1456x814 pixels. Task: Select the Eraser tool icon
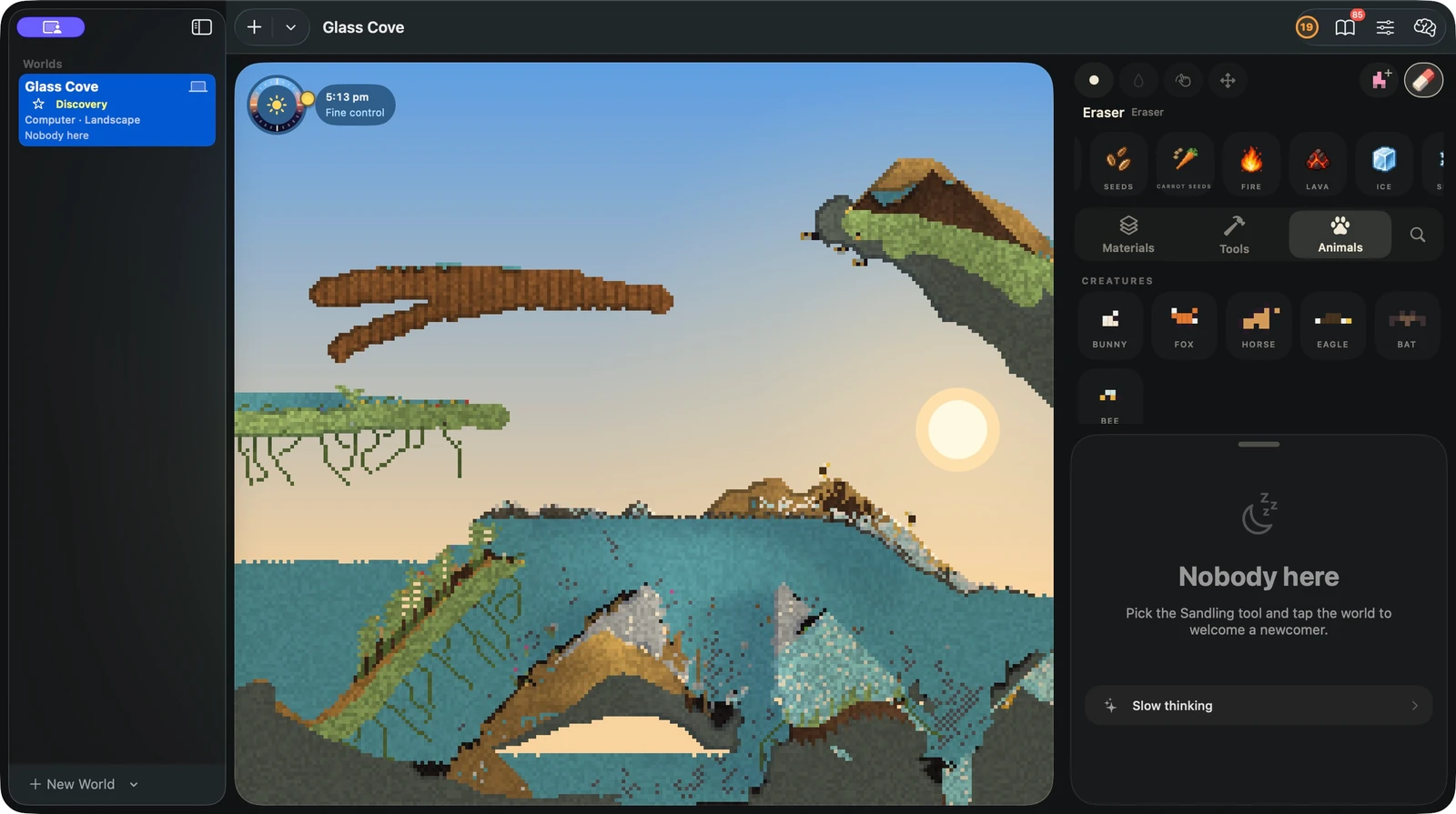tap(1423, 80)
